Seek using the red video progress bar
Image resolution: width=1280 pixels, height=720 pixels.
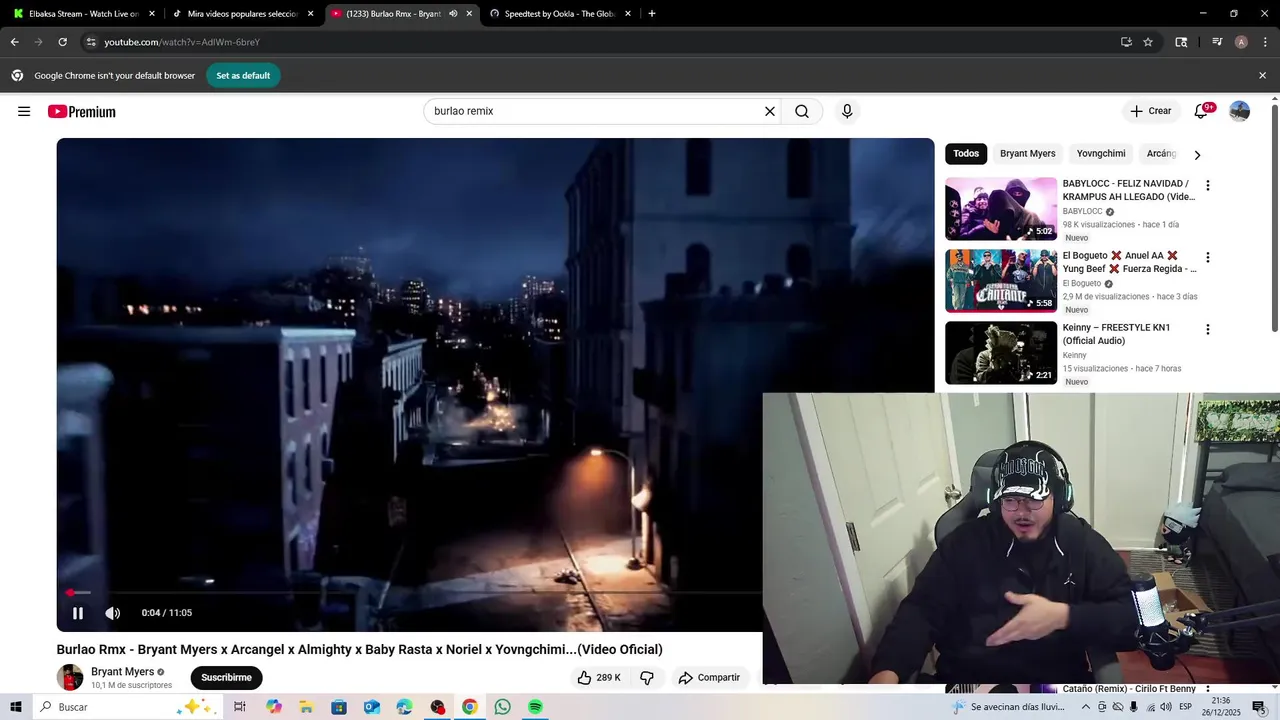[x=409, y=593]
